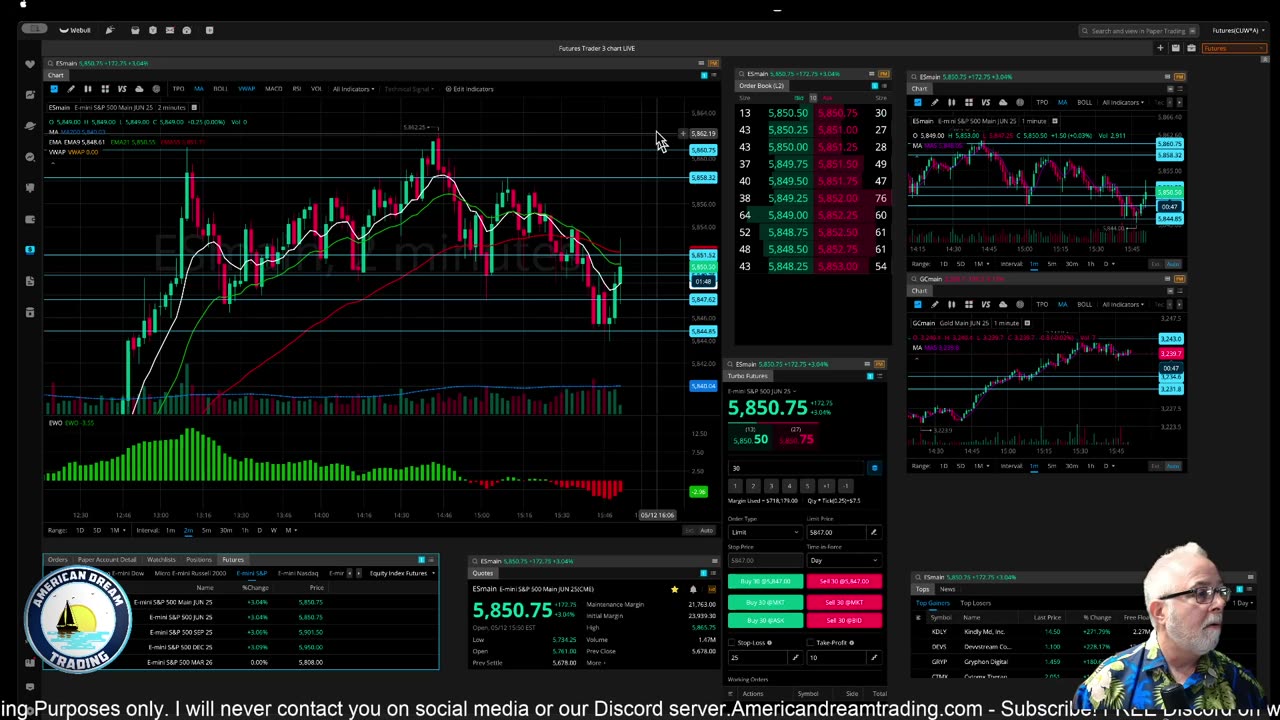1280x720 pixels.
Task: Click the bell alert icon in Quotes panel
Action: [x=692, y=589]
